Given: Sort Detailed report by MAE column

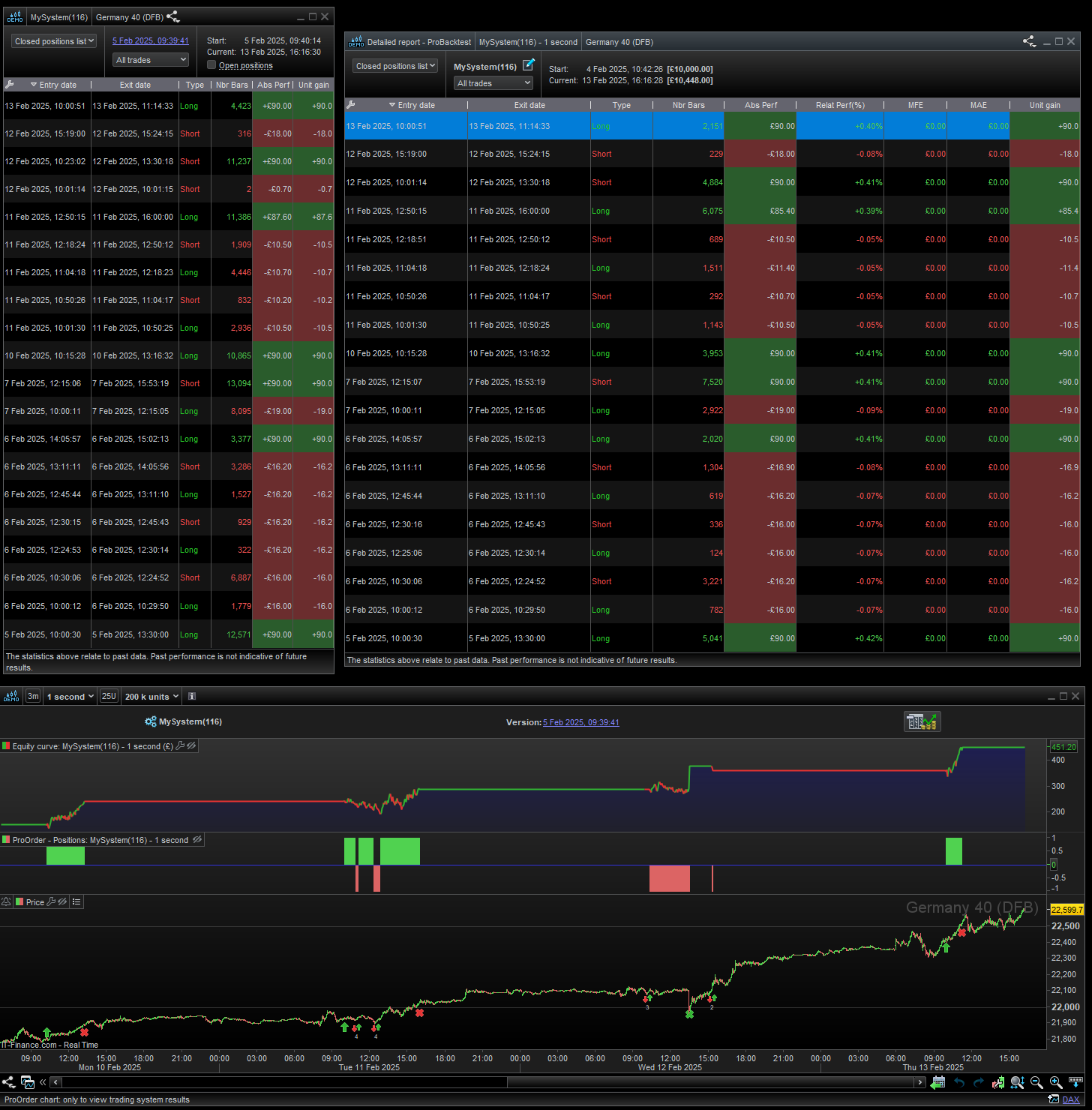Looking at the screenshot, I should click(x=979, y=105).
